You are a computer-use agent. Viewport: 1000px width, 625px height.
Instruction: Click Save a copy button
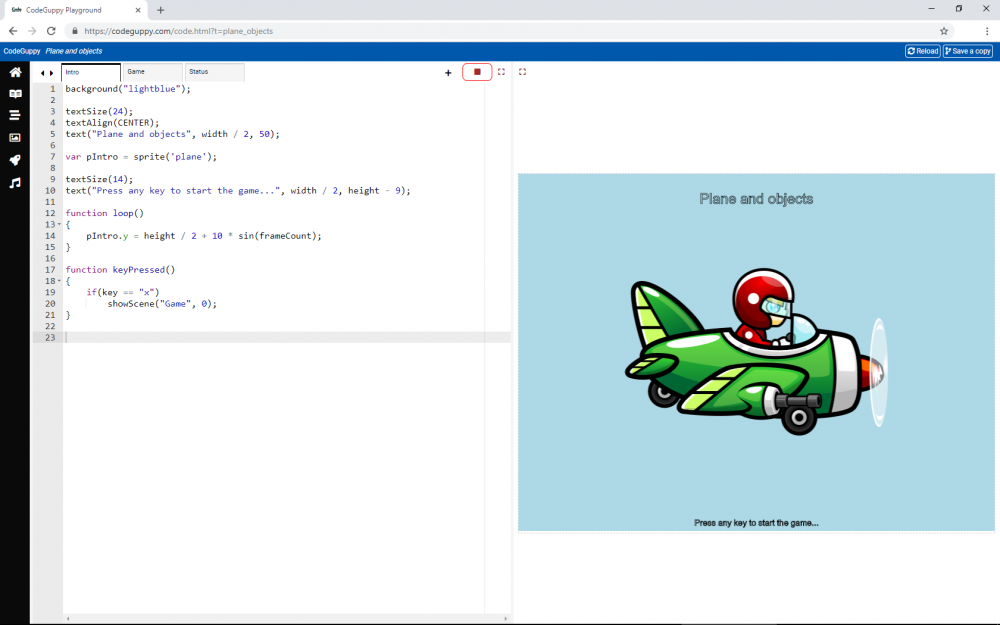pyautogui.click(x=967, y=51)
